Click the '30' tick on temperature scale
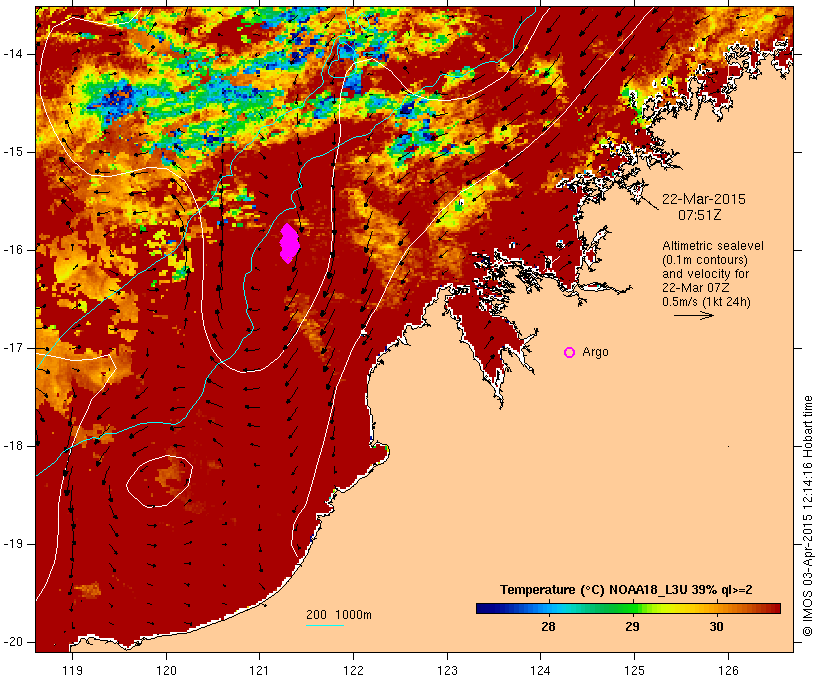The height and width of the screenshot is (680, 820). click(x=716, y=627)
